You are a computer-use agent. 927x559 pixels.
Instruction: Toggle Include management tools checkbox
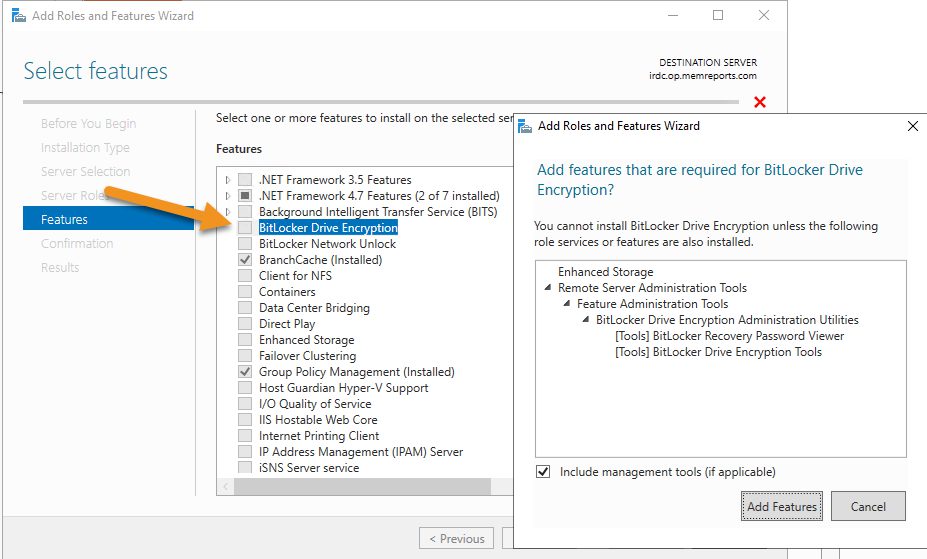(543, 472)
